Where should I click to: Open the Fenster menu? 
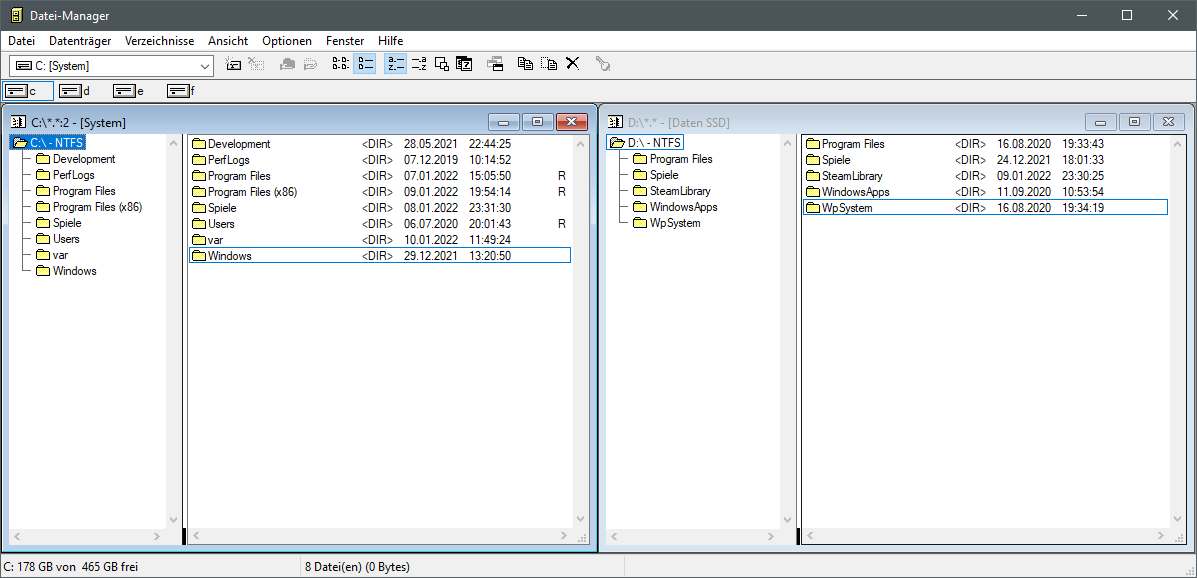(345, 41)
